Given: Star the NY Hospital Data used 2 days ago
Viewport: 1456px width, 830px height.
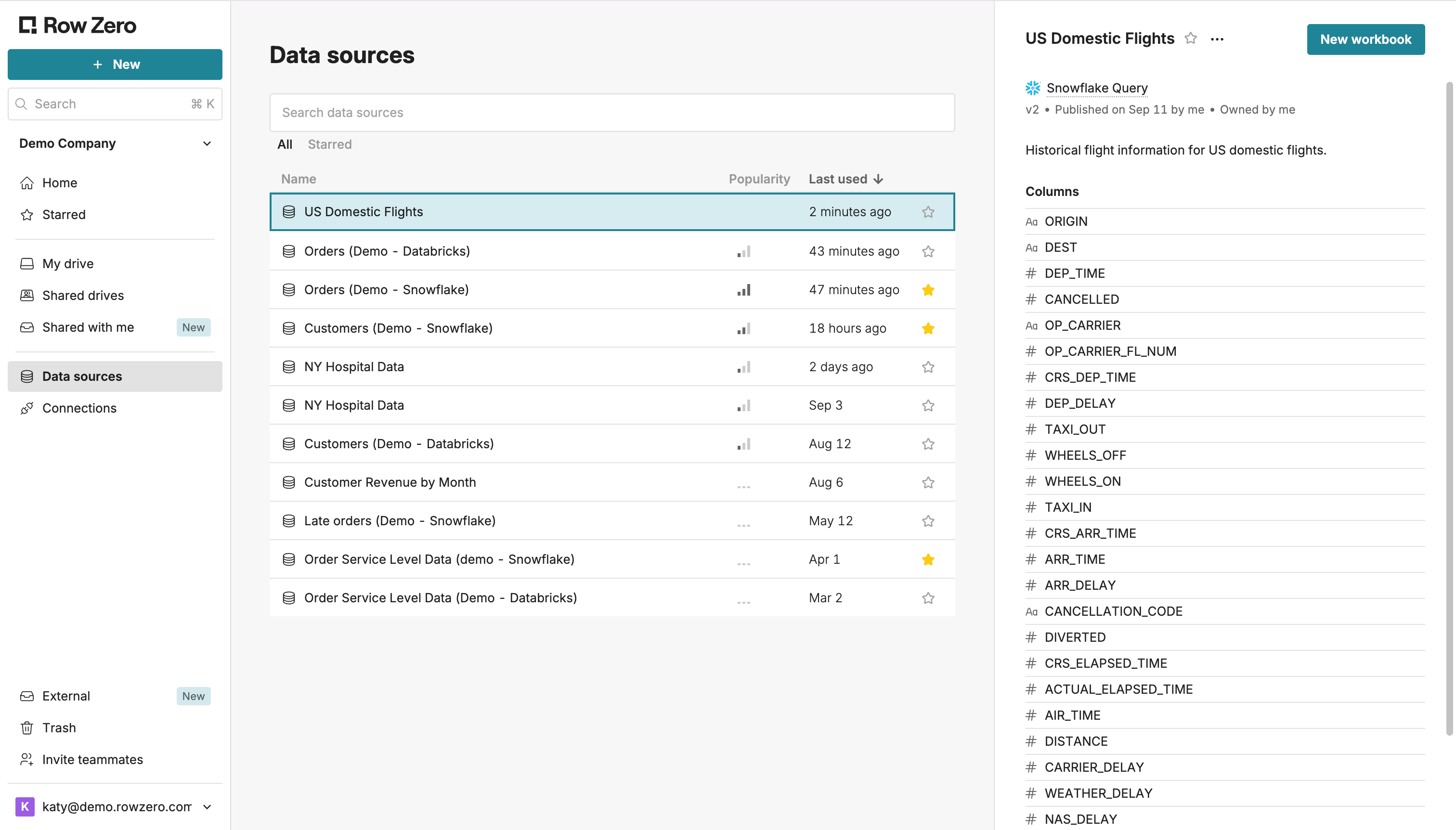Looking at the screenshot, I should (x=928, y=367).
